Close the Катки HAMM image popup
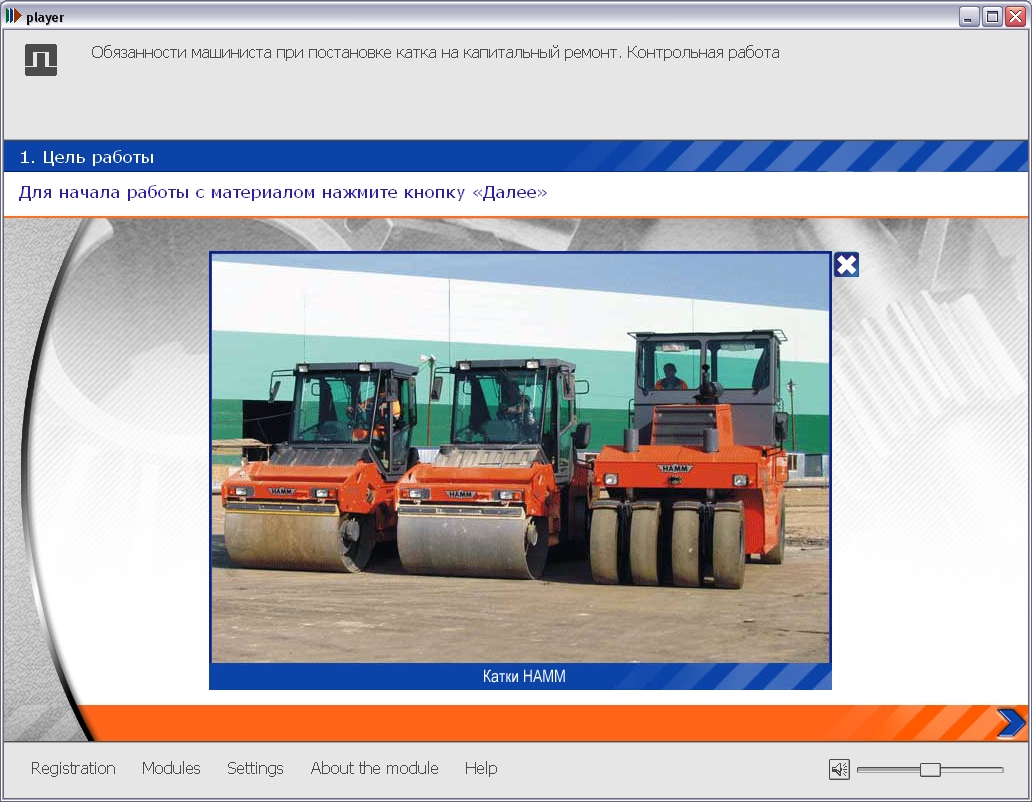The width and height of the screenshot is (1032, 802). point(846,264)
